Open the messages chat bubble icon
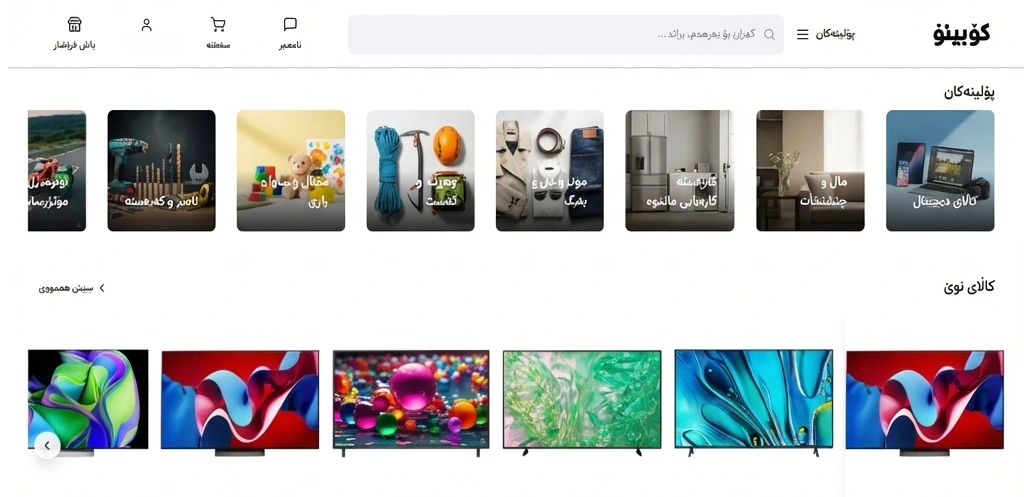Screen dimensions: 1024x497 [x=290, y=24]
